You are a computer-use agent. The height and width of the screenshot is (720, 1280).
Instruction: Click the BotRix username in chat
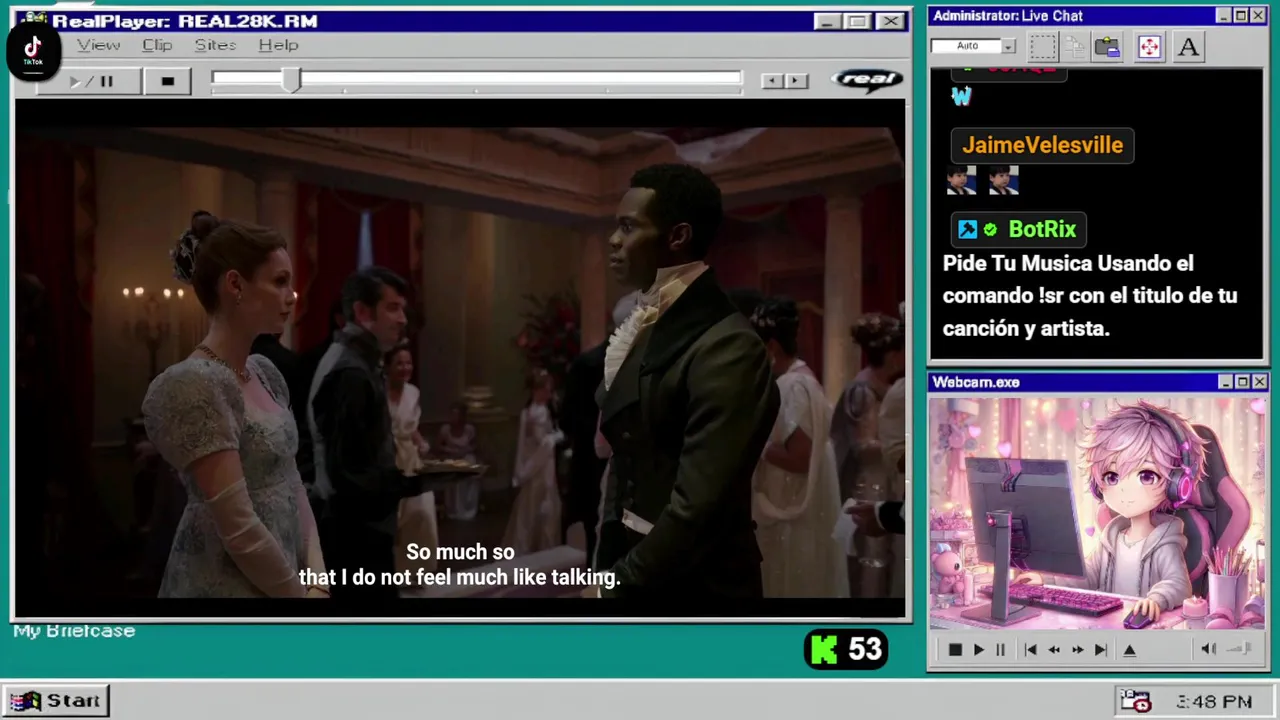pos(1042,229)
